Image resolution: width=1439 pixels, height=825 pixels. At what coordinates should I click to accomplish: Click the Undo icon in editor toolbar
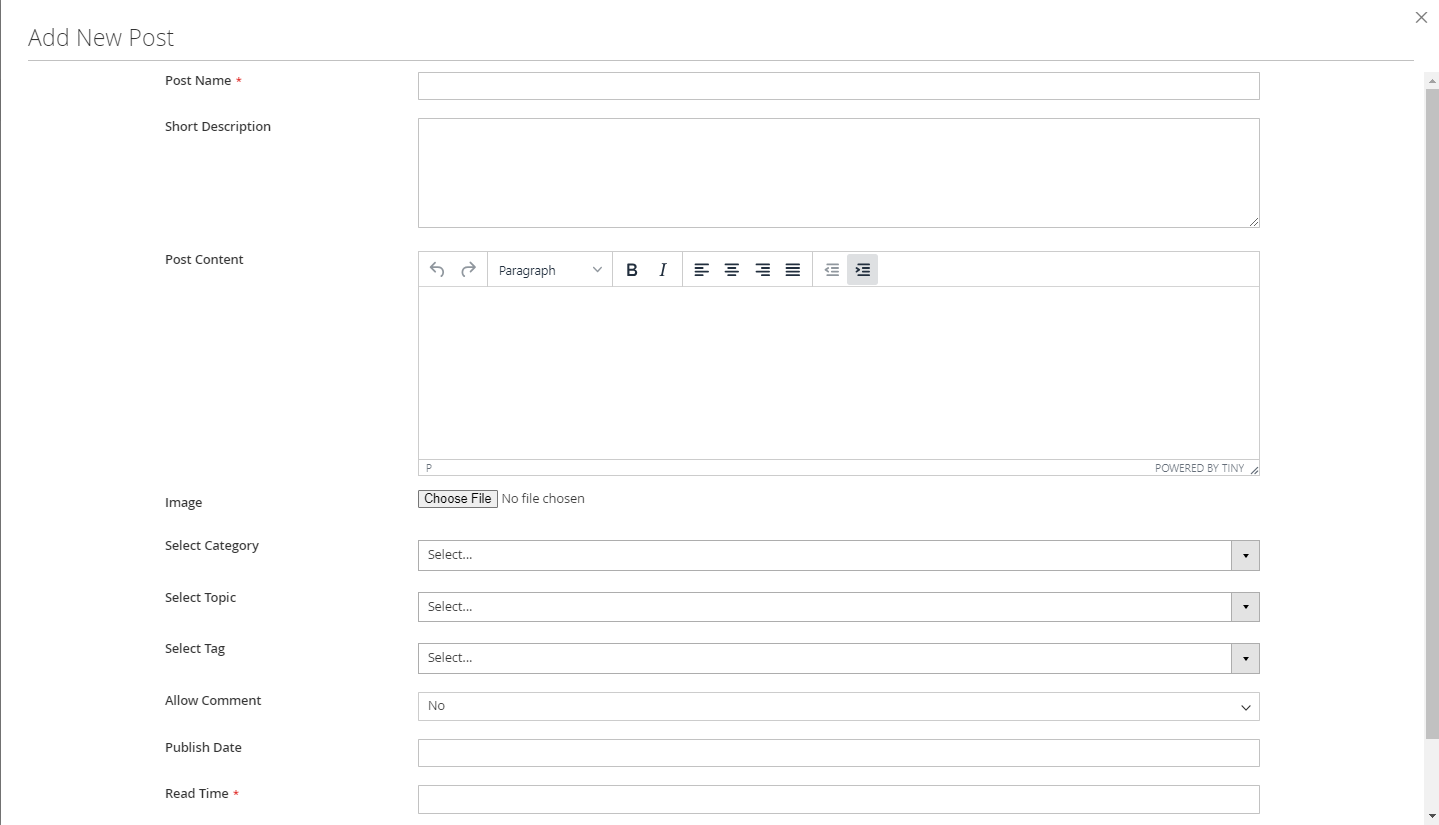[x=437, y=270]
